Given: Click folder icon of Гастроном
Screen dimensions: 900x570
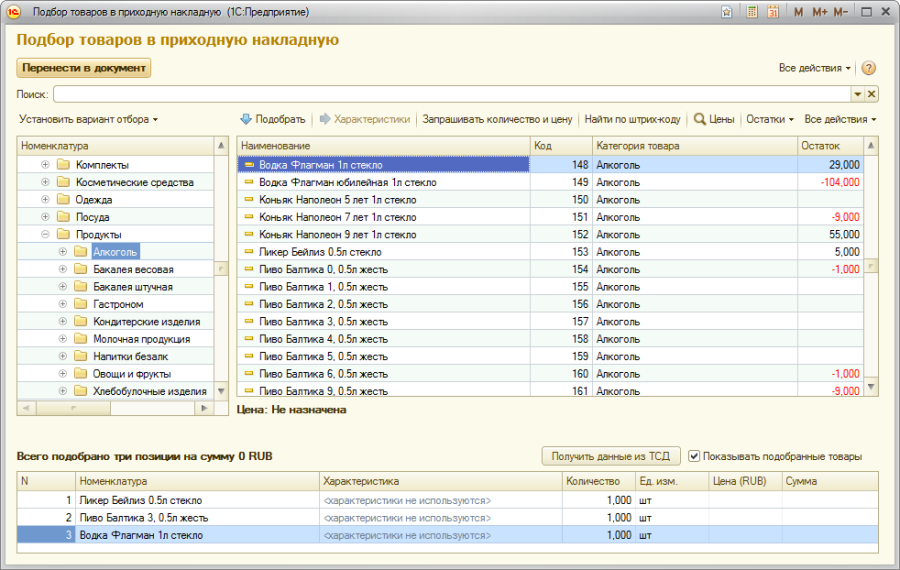Looking at the screenshot, I should tap(81, 304).
